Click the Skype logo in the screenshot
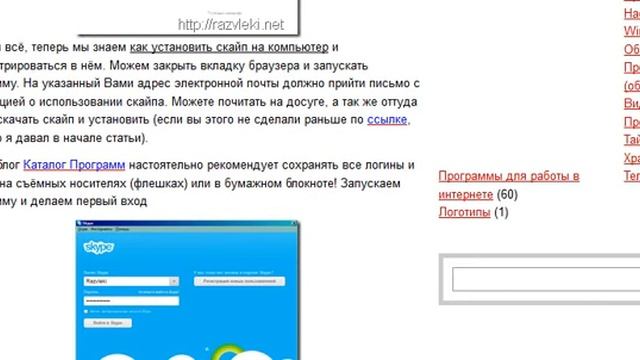Screen dimensions: 640x360 (x=98, y=247)
